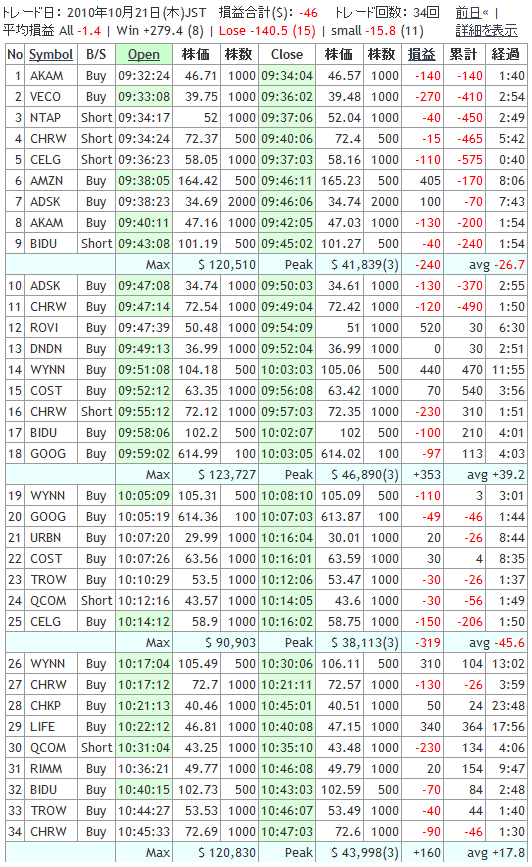Sort table by 損益 profit header

[421, 54]
